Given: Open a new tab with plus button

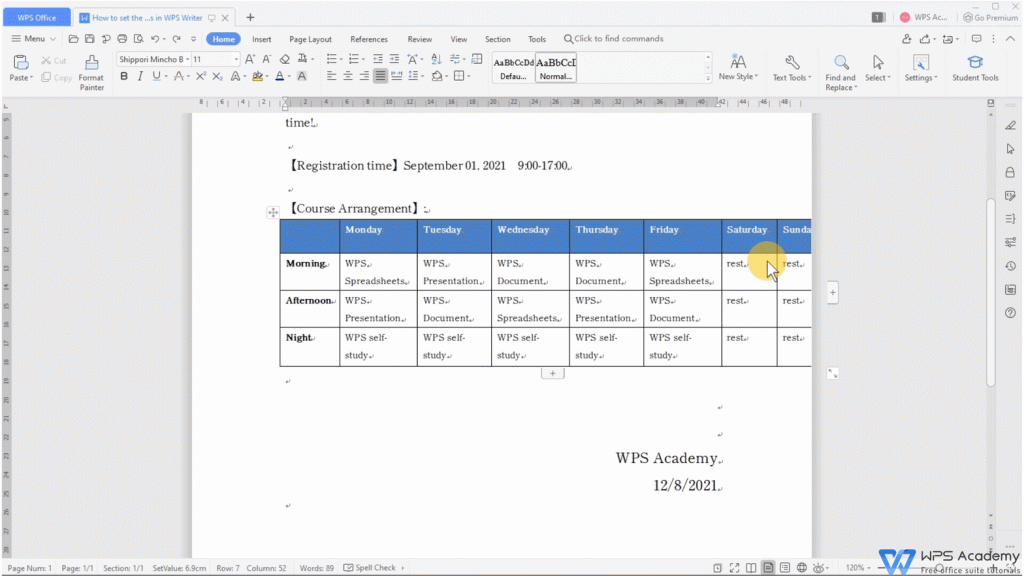Looking at the screenshot, I should point(250,18).
